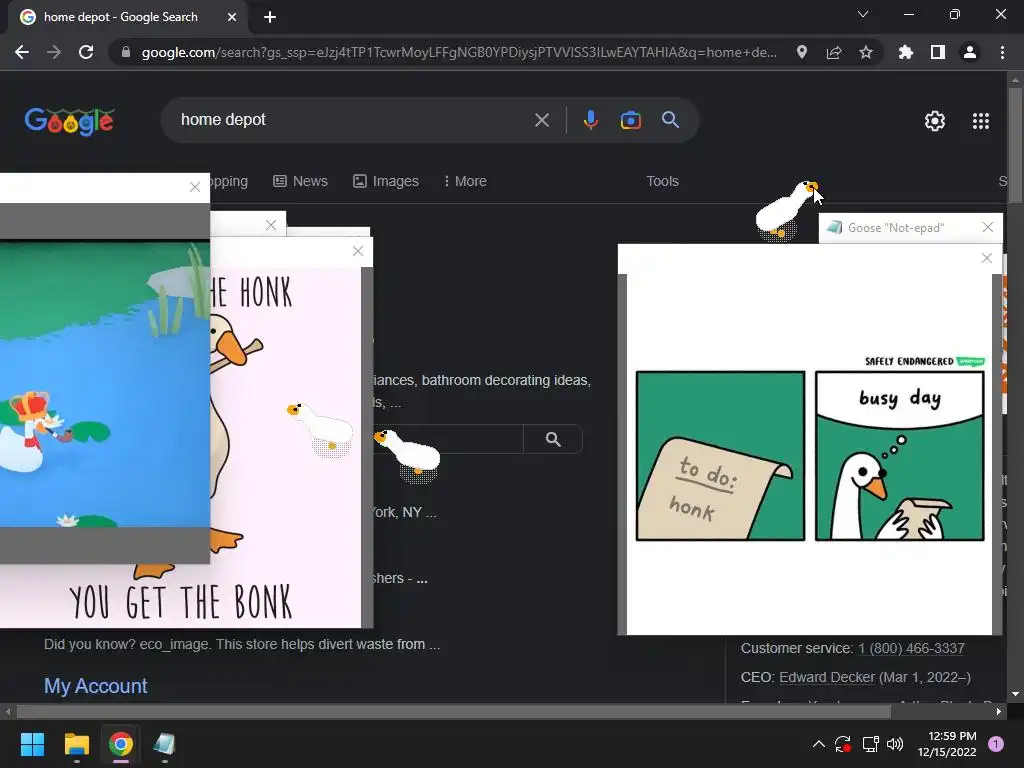Click the site search magnifier button in results
The height and width of the screenshot is (768, 1024).
point(553,440)
